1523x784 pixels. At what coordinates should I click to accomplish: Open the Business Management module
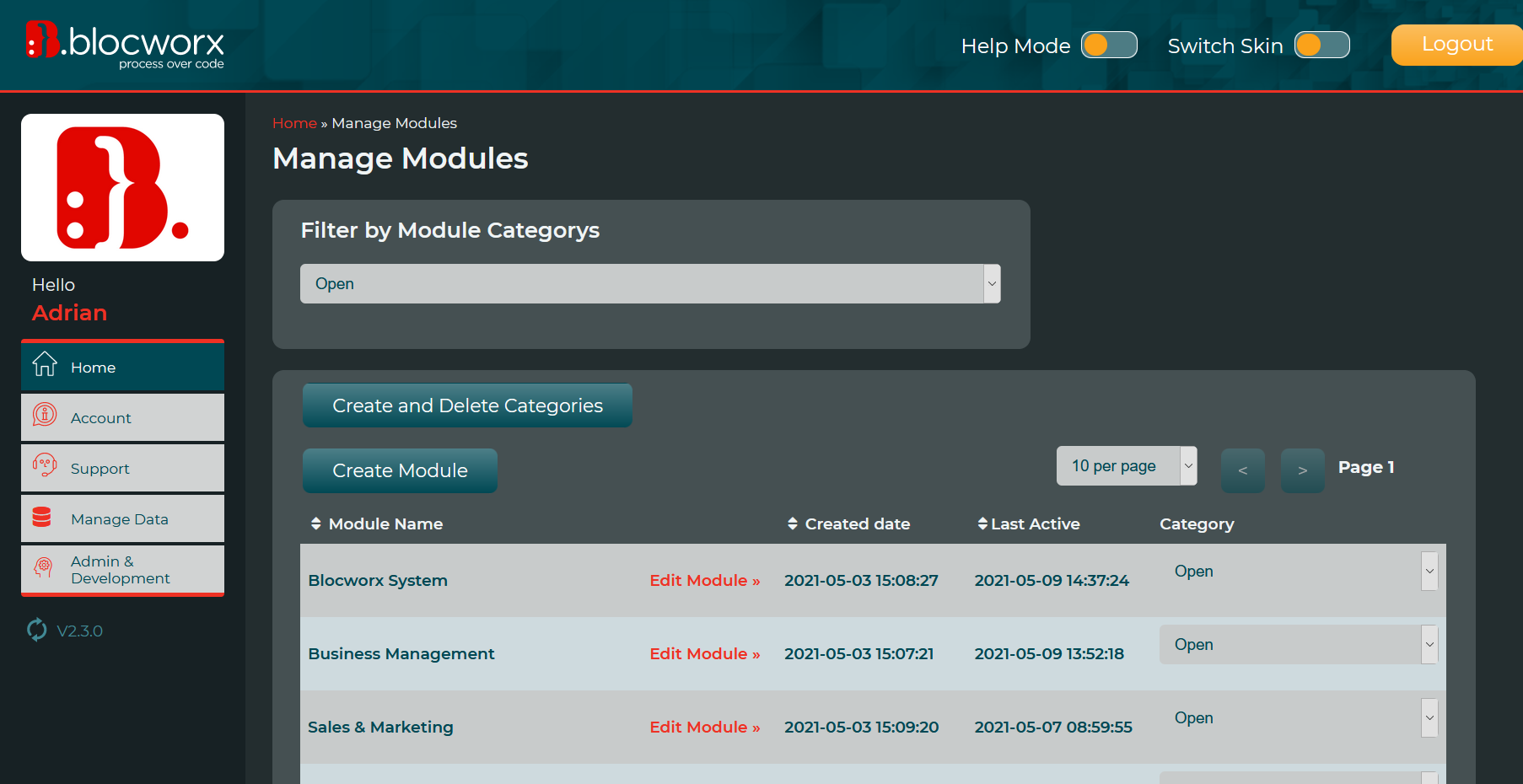click(401, 653)
